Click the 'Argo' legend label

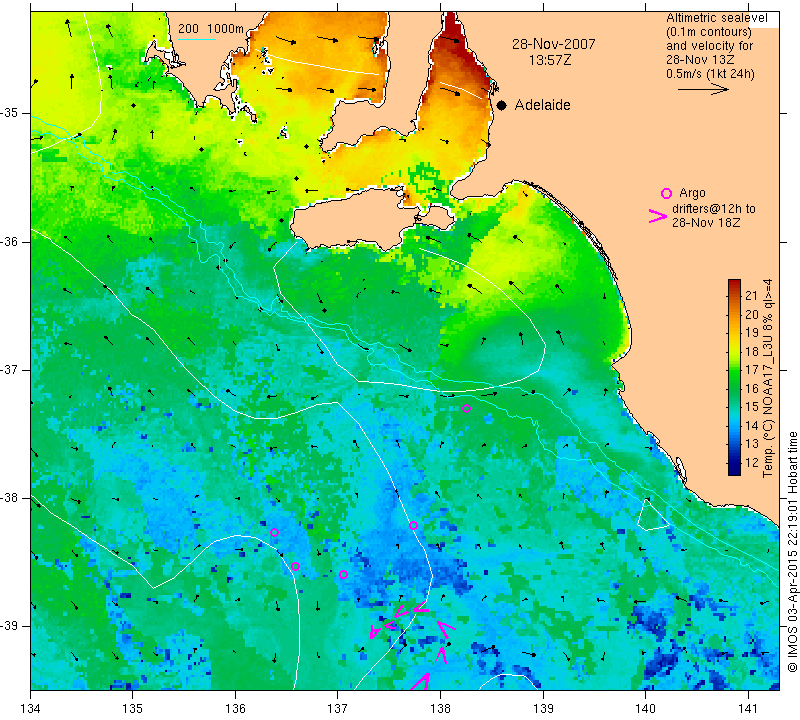point(692,193)
